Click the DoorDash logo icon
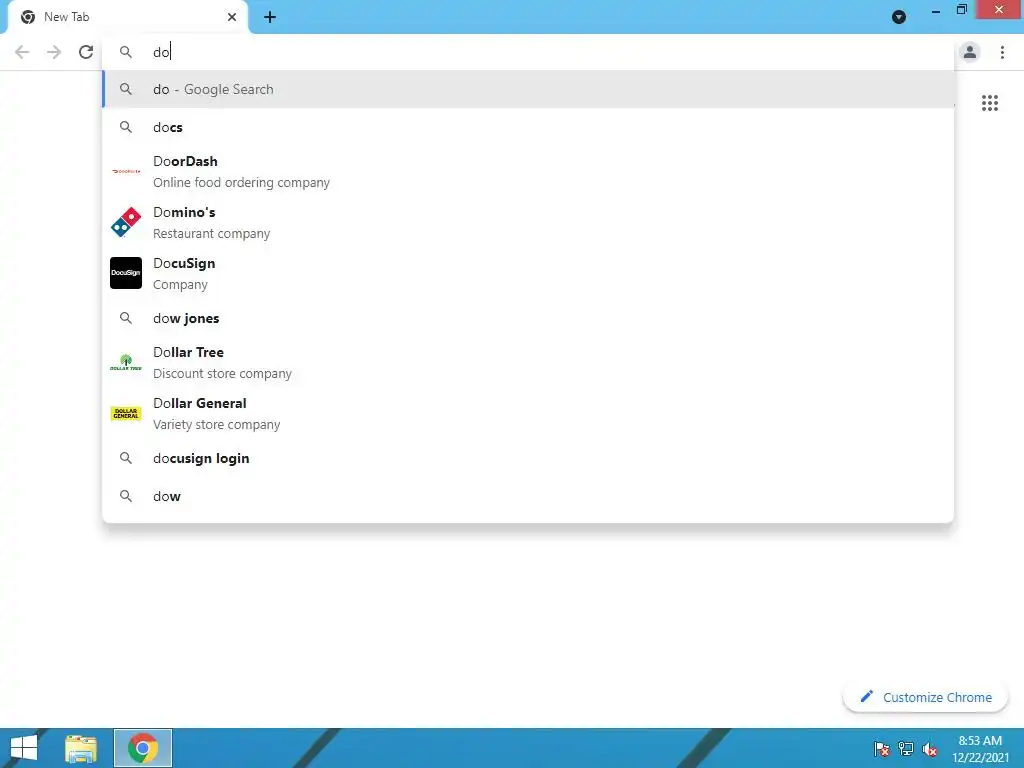 (x=126, y=171)
